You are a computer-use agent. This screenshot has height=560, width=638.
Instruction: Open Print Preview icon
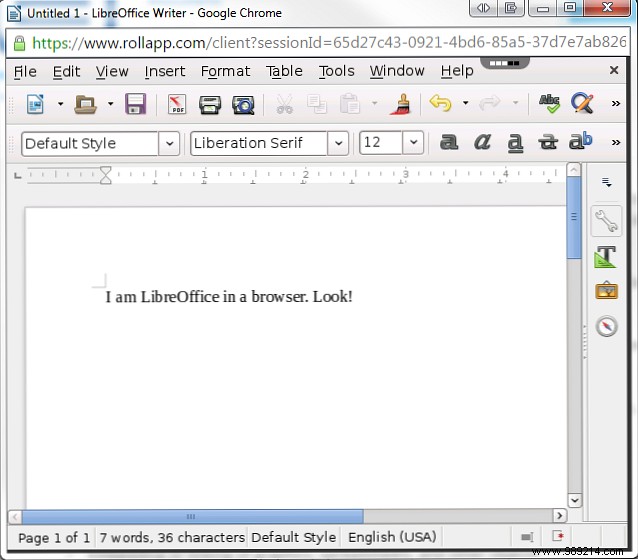[243, 104]
